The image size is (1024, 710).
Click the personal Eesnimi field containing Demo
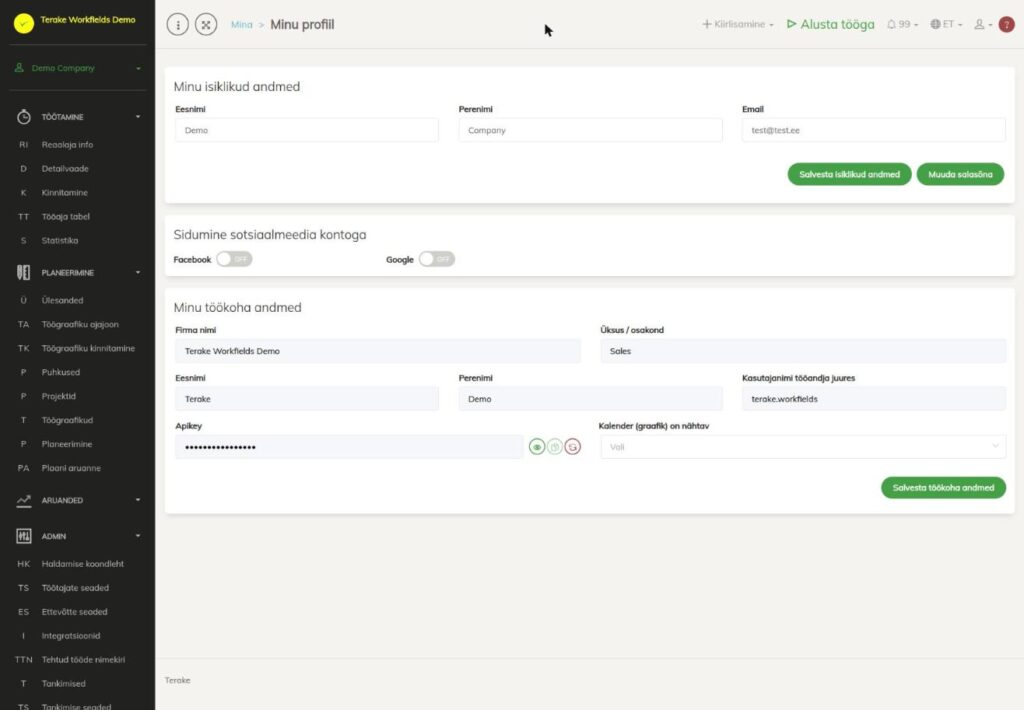click(307, 130)
